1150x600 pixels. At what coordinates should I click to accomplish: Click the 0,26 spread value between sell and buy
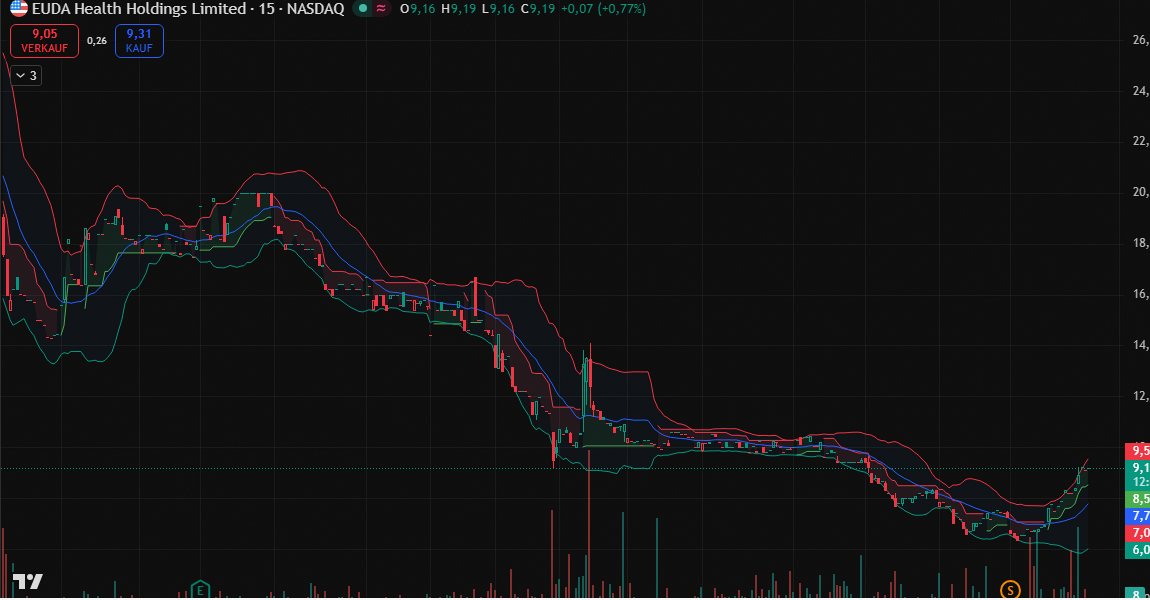[97, 41]
